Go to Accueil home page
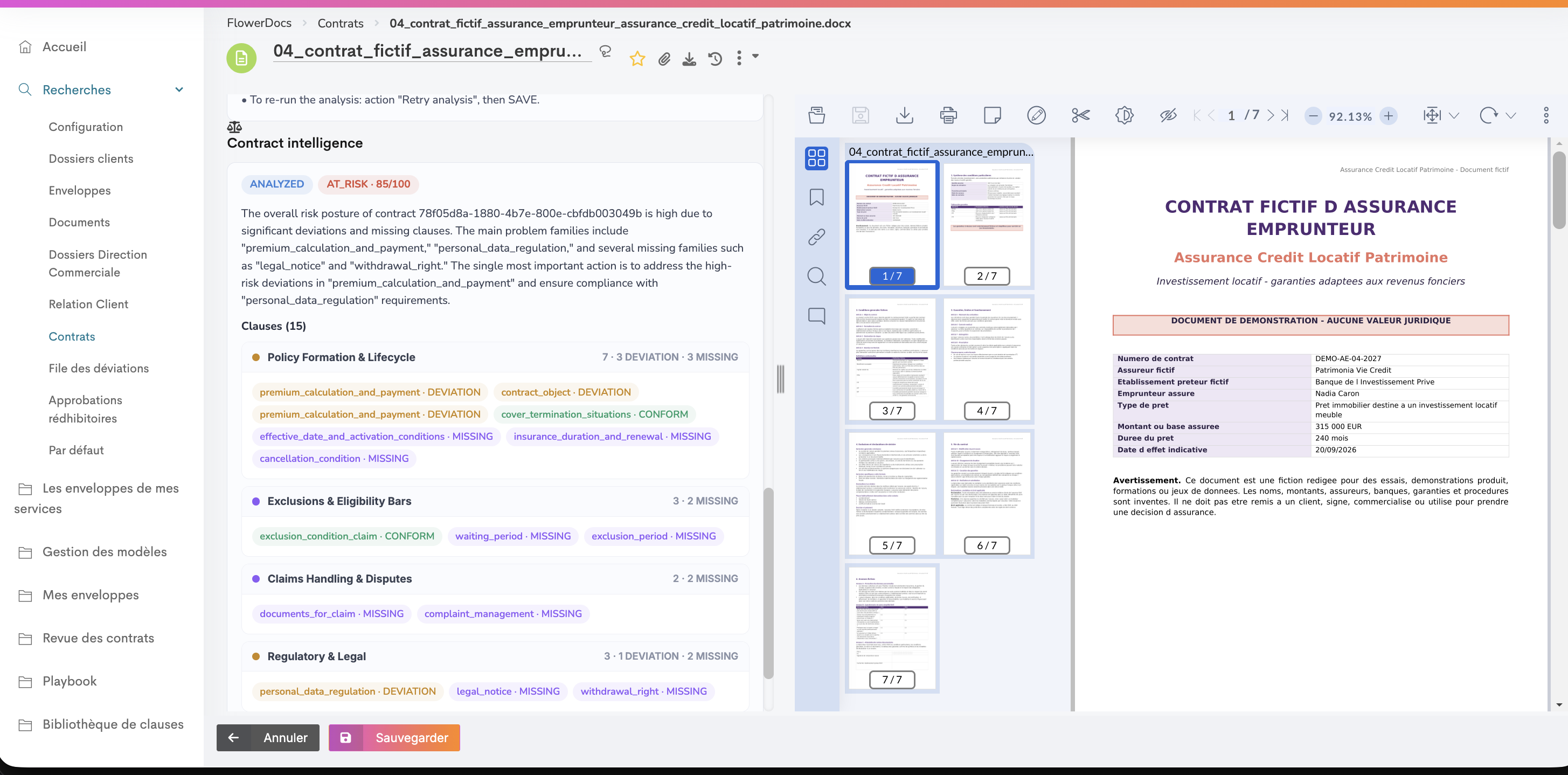Image resolution: width=1568 pixels, height=775 pixels. 64,47
